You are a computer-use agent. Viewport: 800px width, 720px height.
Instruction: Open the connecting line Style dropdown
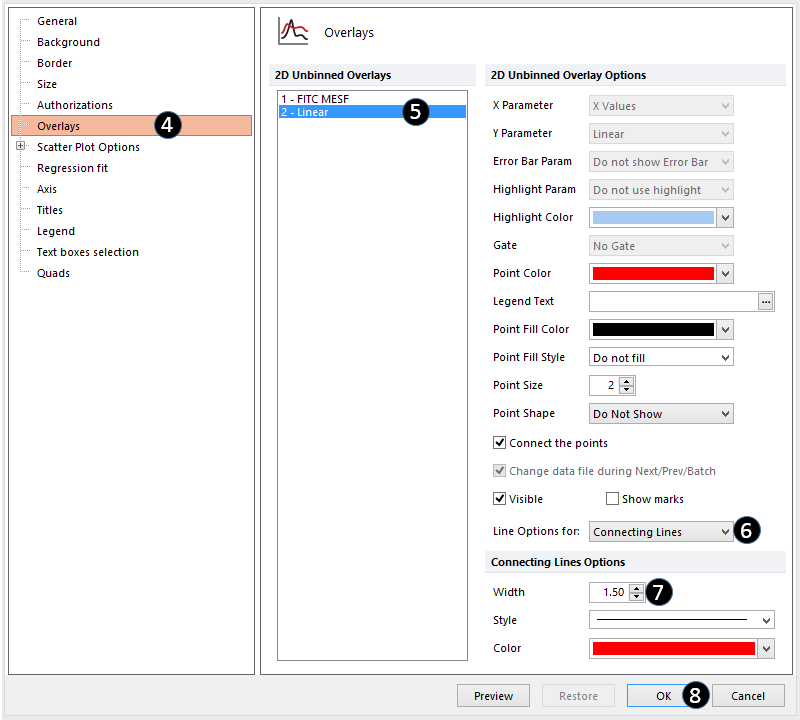pos(682,620)
